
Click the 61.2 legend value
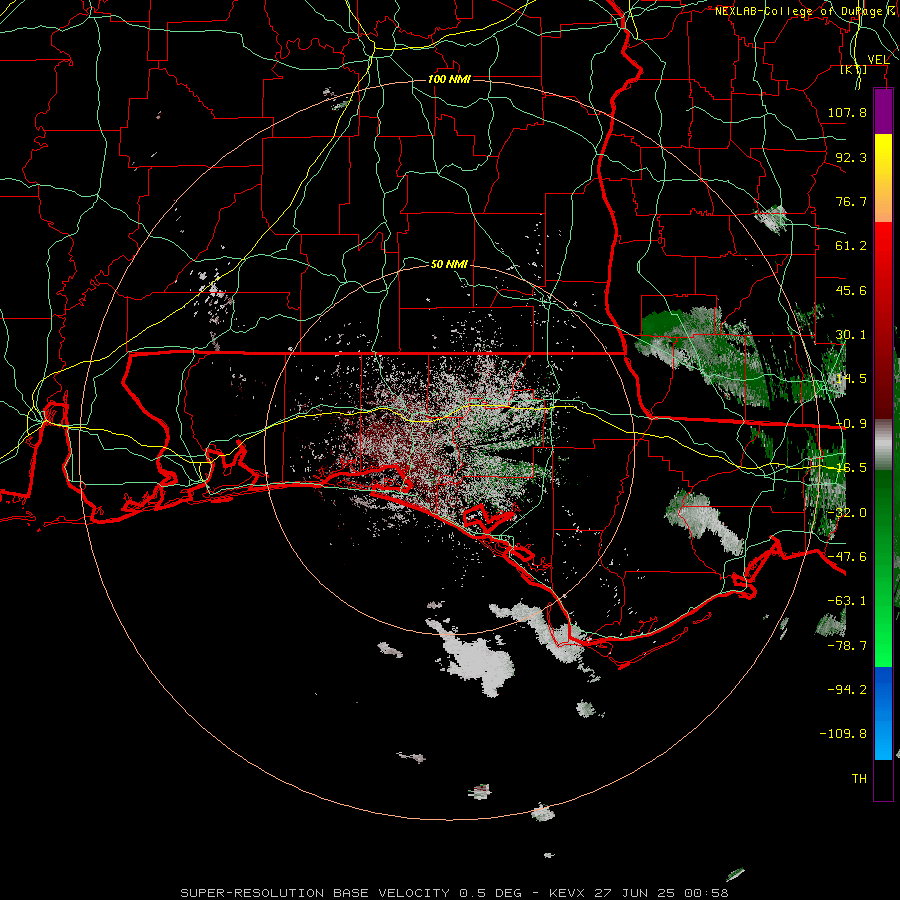tap(851, 246)
